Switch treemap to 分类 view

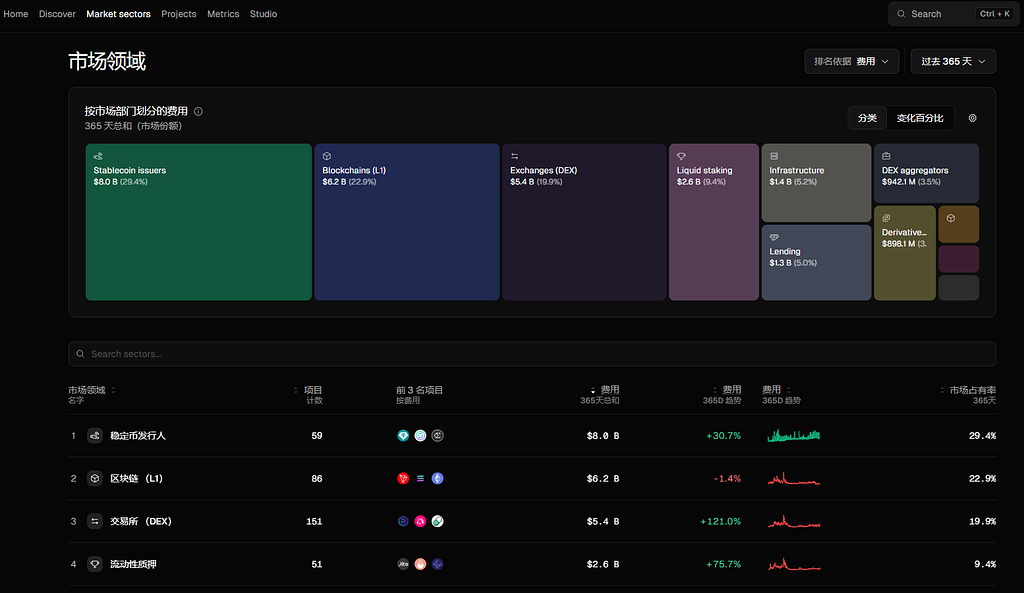click(867, 118)
